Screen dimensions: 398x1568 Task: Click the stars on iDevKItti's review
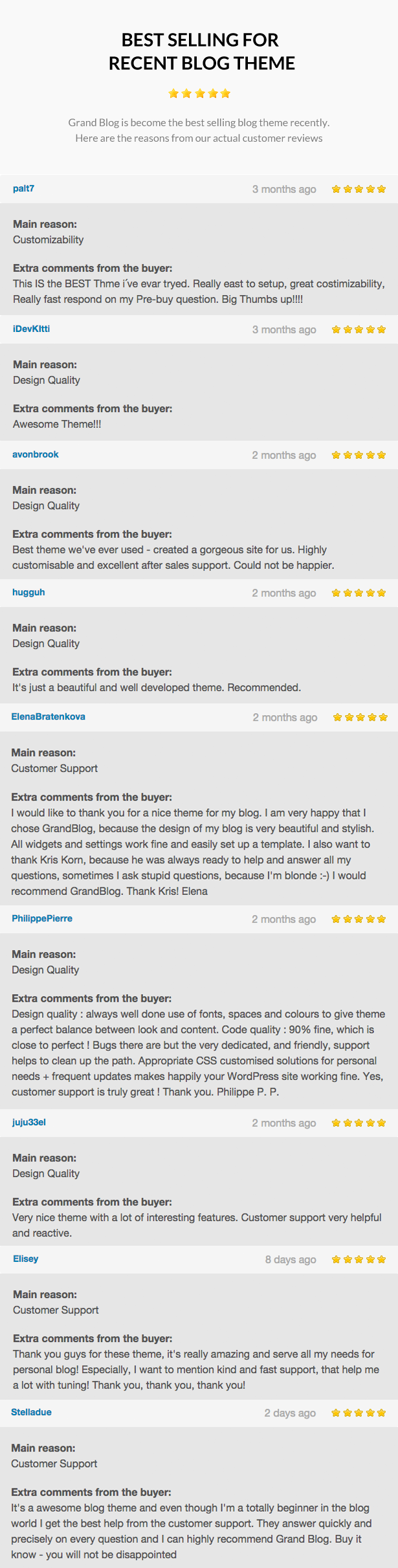(359, 329)
